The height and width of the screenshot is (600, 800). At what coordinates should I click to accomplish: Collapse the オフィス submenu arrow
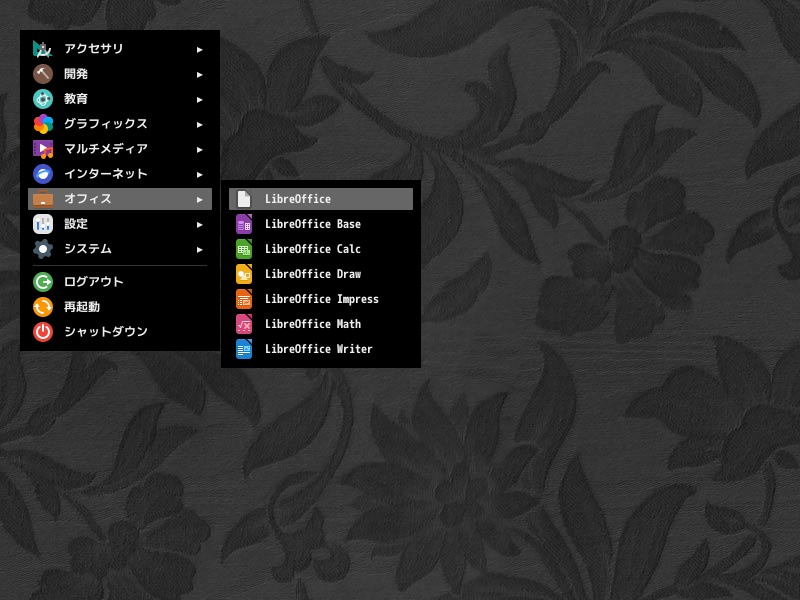click(x=199, y=199)
